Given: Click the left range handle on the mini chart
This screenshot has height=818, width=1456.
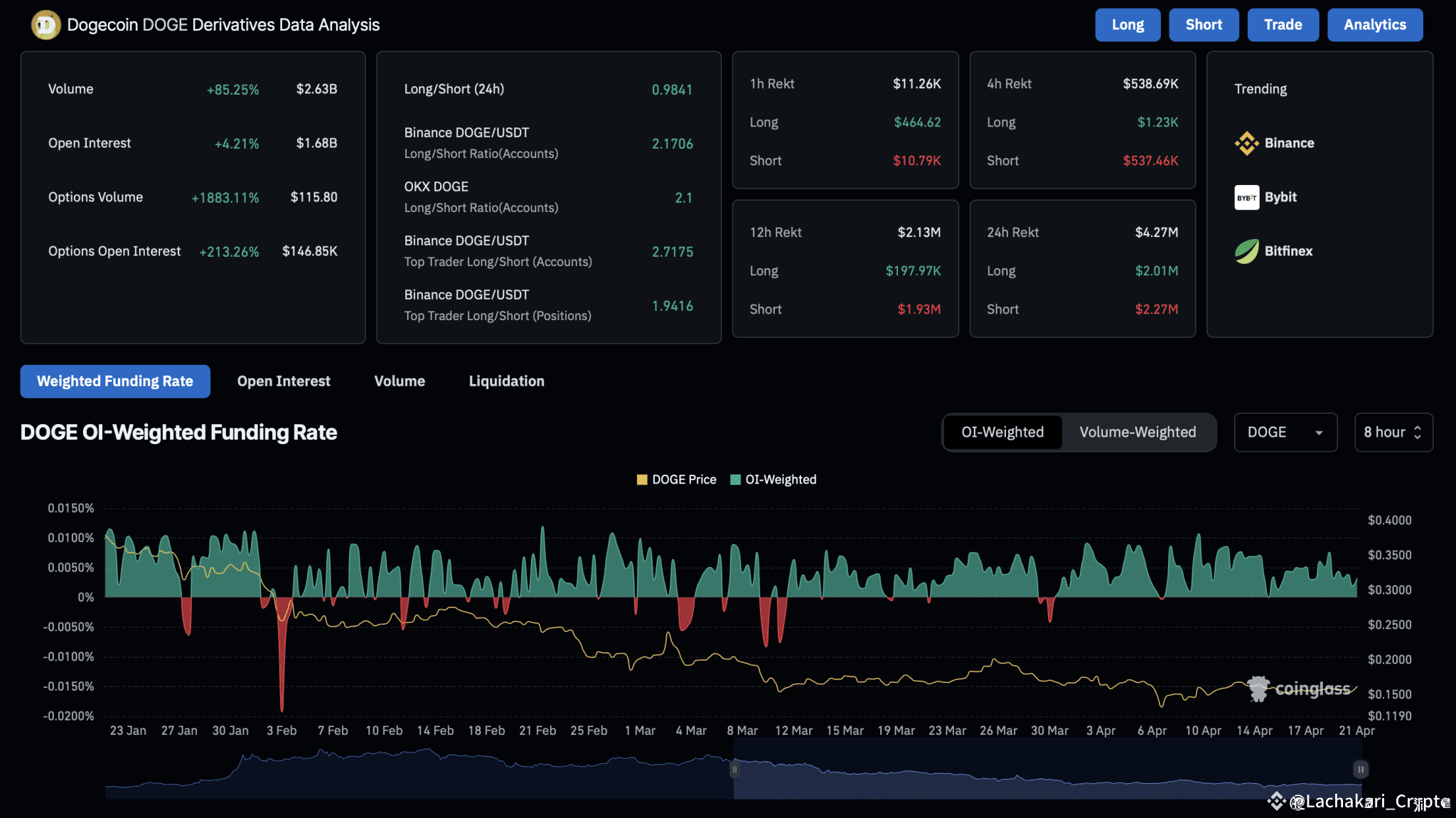Looking at the screenshot, I should tap(734, 769).
